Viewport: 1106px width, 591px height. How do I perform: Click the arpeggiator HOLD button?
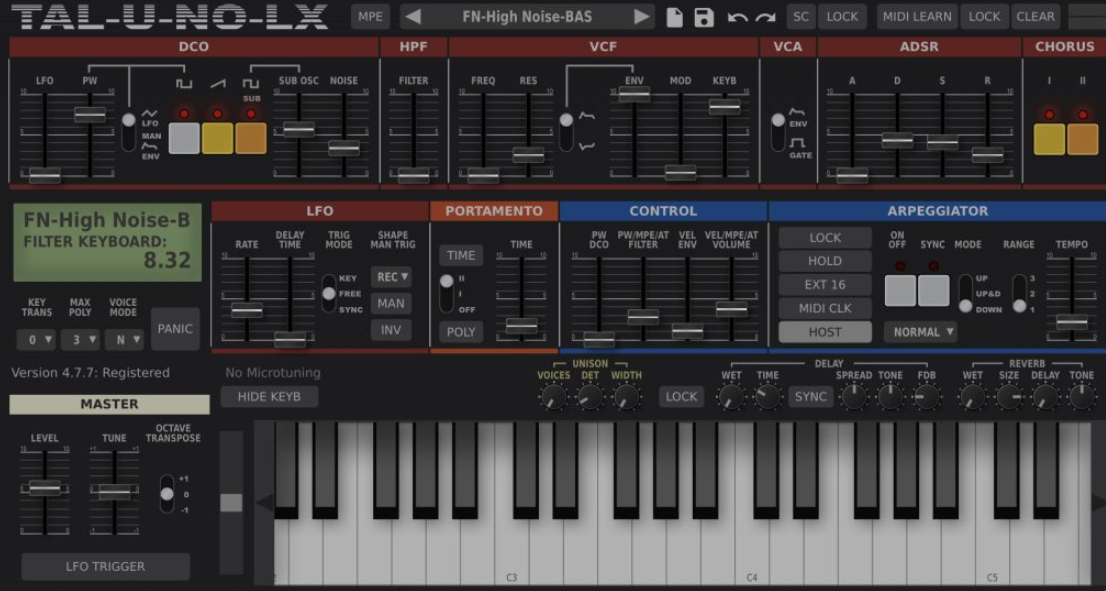click(825, 261)
